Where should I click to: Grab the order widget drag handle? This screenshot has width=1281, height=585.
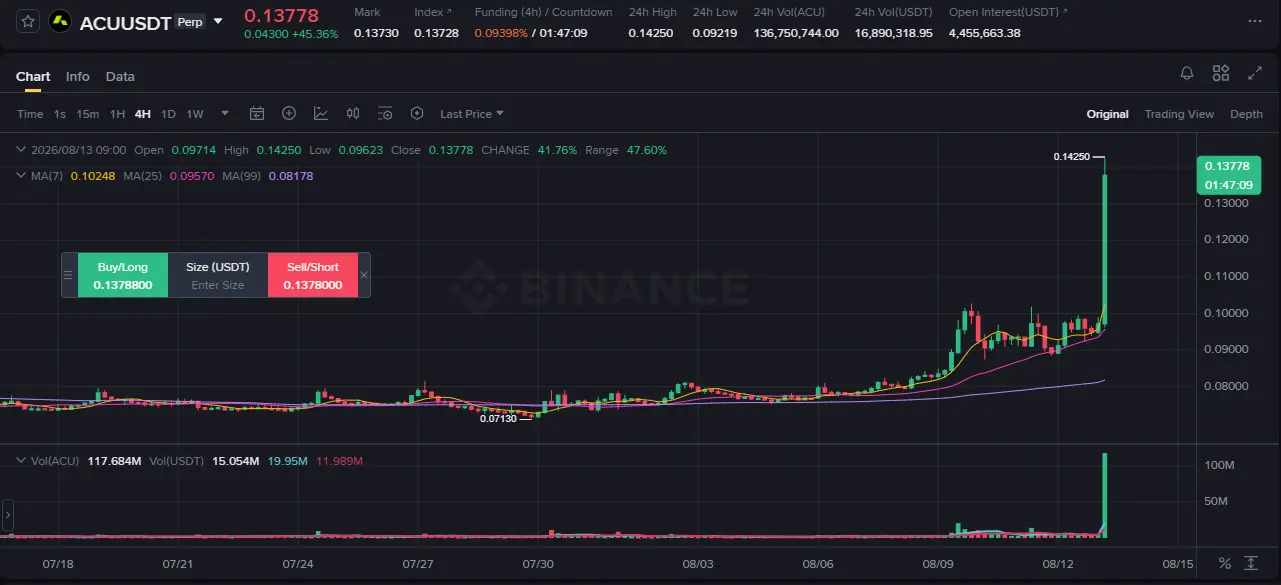click(x=69, y=275)
